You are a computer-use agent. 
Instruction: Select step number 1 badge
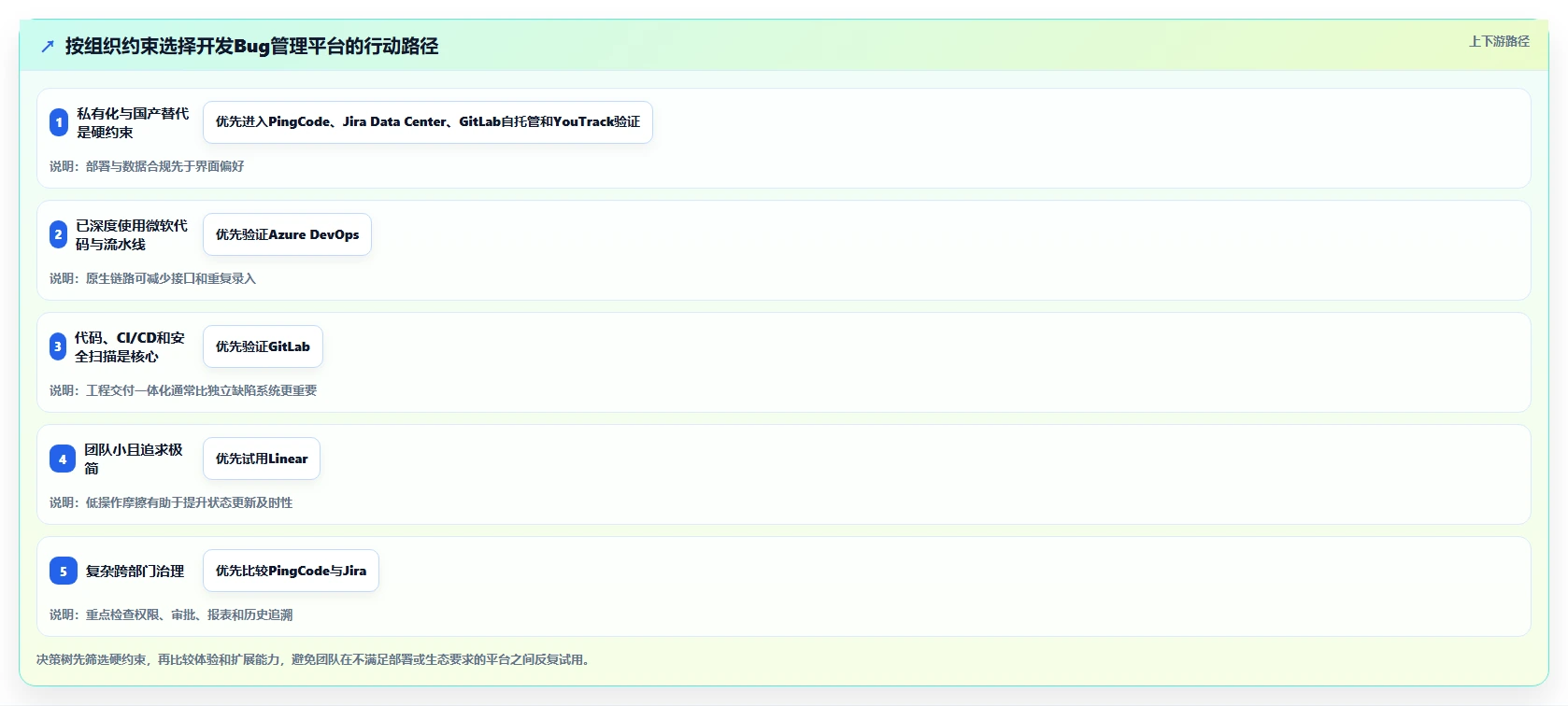click(x=59, y=122)
